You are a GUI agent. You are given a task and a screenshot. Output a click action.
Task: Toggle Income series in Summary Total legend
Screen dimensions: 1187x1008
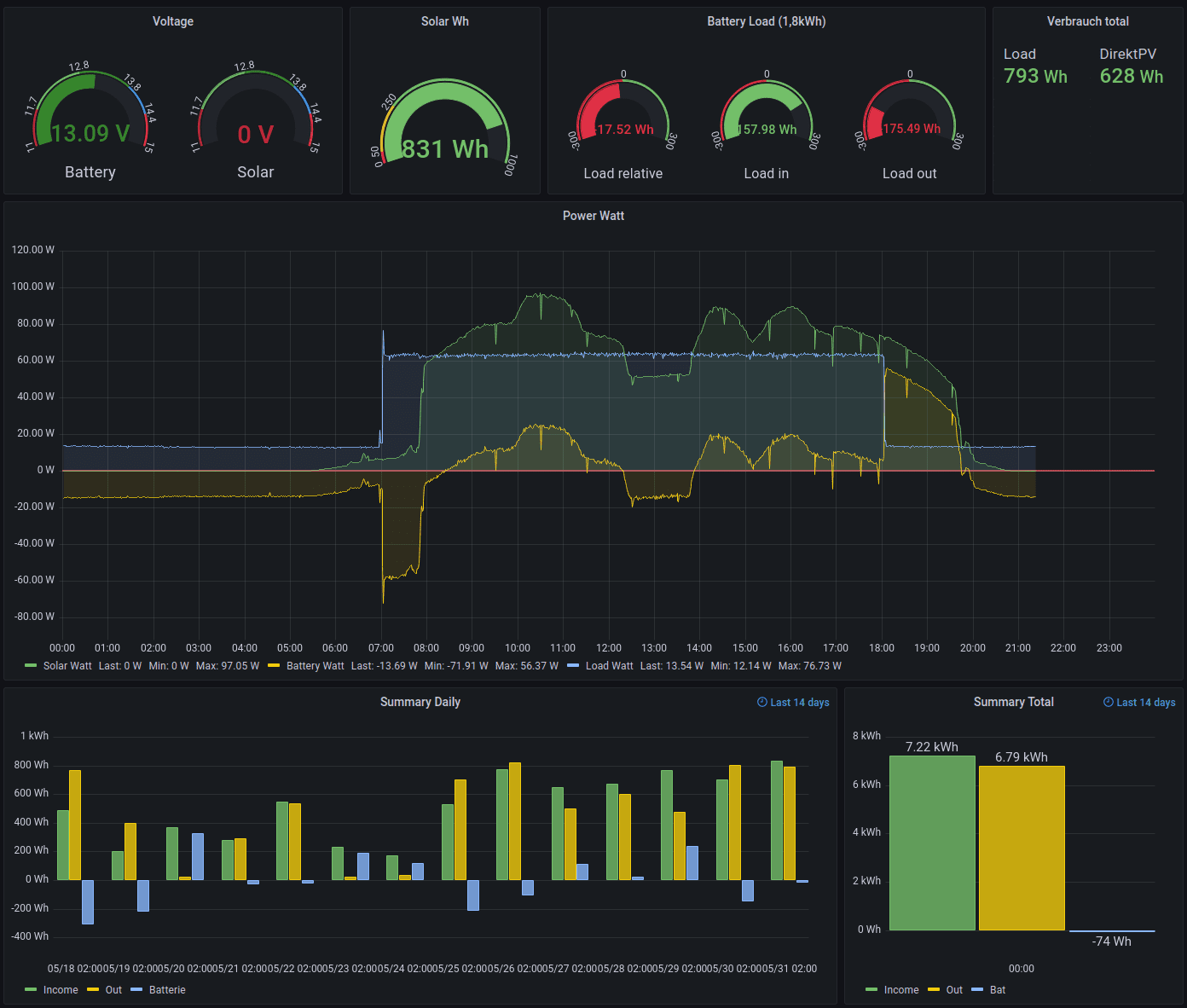tap(901, 990)
